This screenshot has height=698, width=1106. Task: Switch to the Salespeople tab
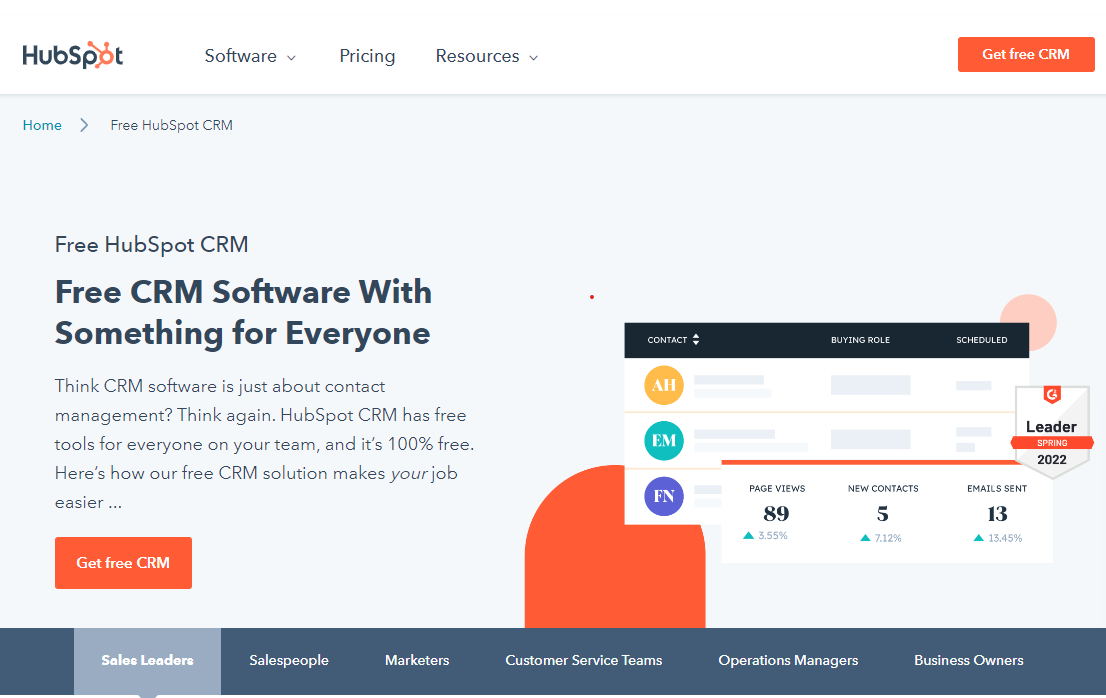pos(288,661)
